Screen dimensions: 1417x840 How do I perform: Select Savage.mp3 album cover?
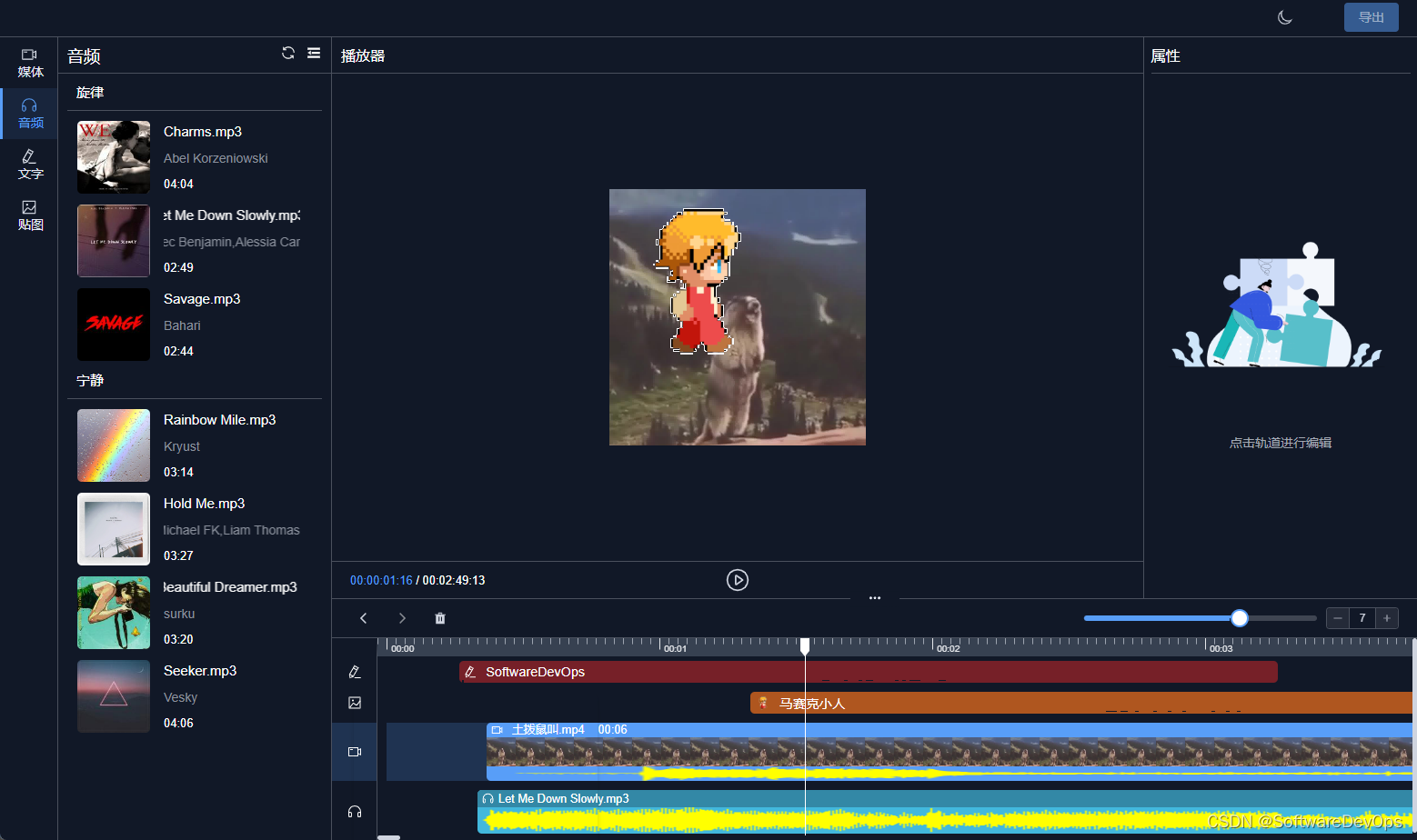[114, 325]
